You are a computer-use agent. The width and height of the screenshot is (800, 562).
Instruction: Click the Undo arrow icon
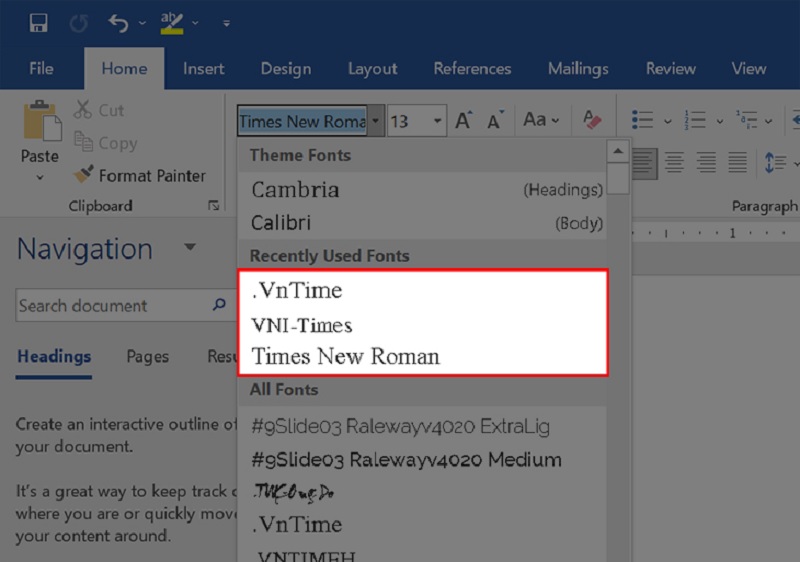pos(118,23)
